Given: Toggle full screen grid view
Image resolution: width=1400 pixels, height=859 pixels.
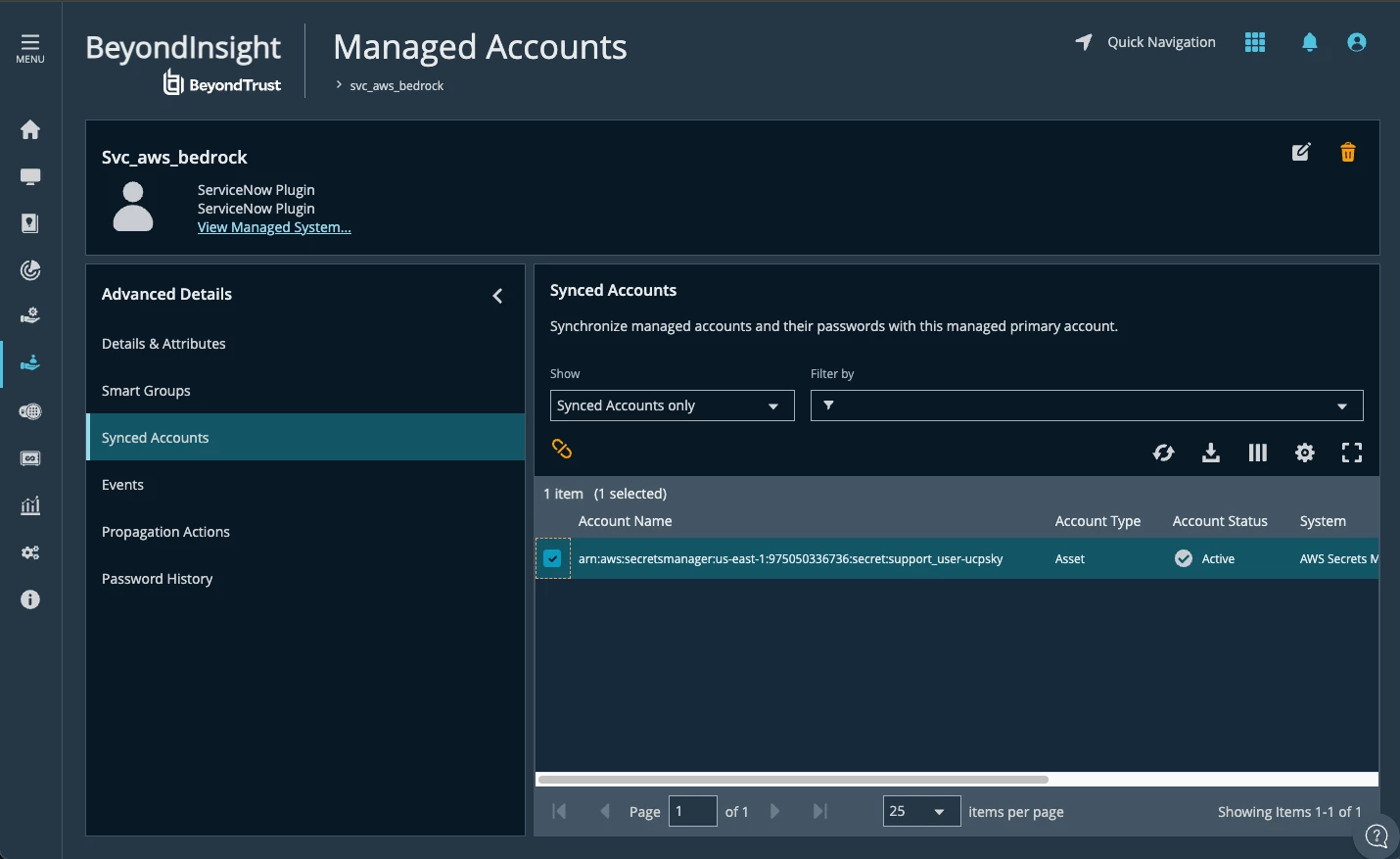Looking at the screenshot, I should [x=1352, y=453].
